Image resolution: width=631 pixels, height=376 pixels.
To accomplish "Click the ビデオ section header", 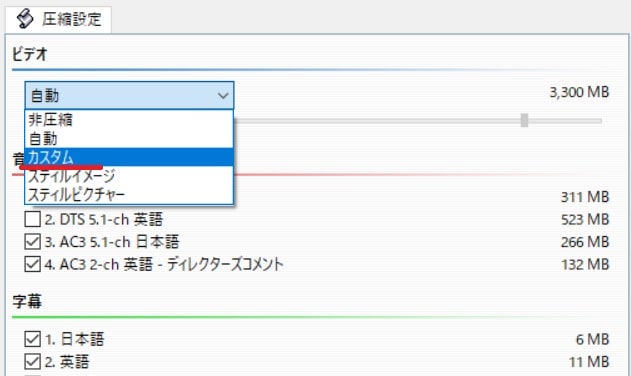I will click(x=30, y=54).
